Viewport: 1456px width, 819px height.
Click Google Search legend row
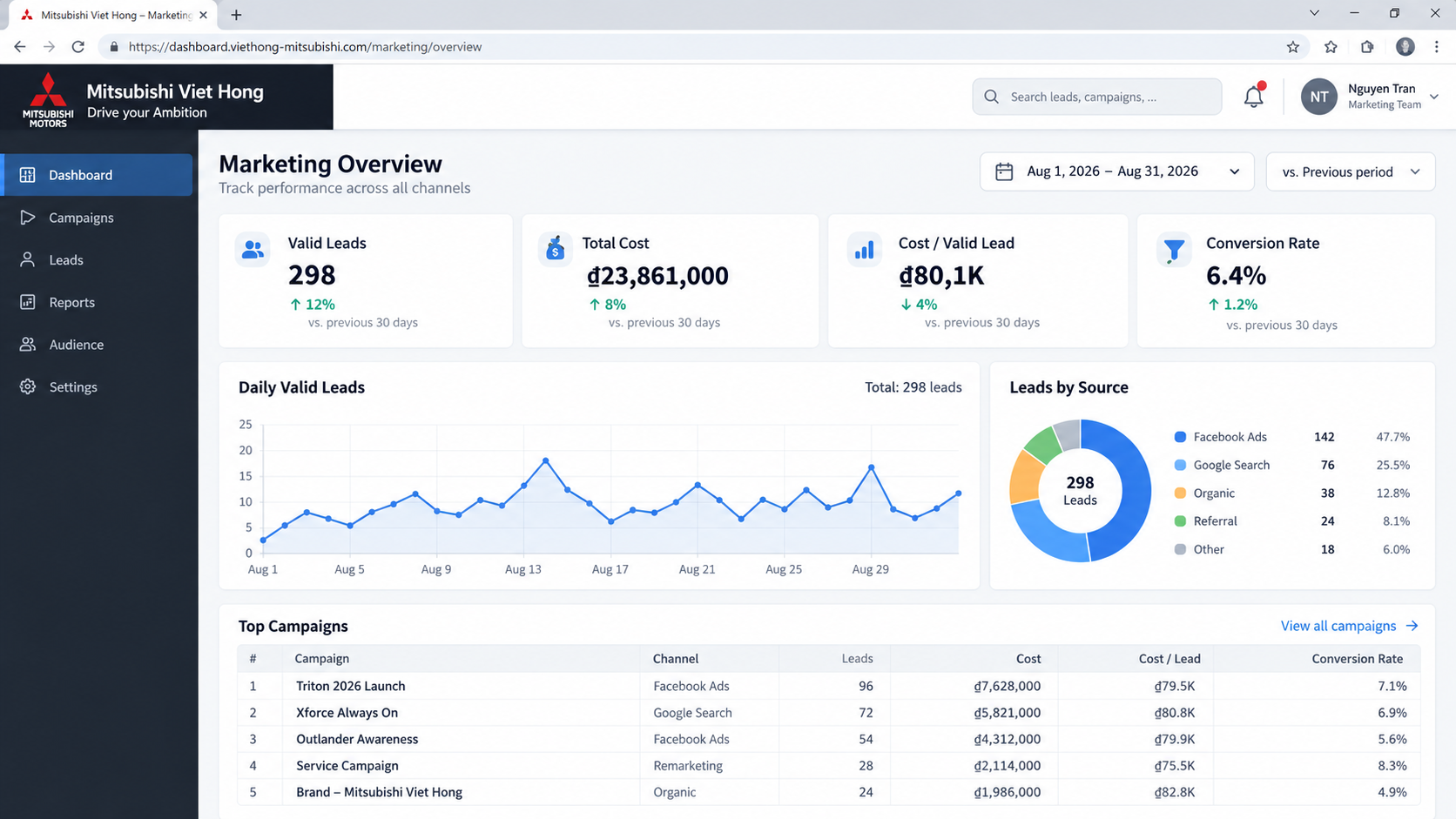(1292, 465)
